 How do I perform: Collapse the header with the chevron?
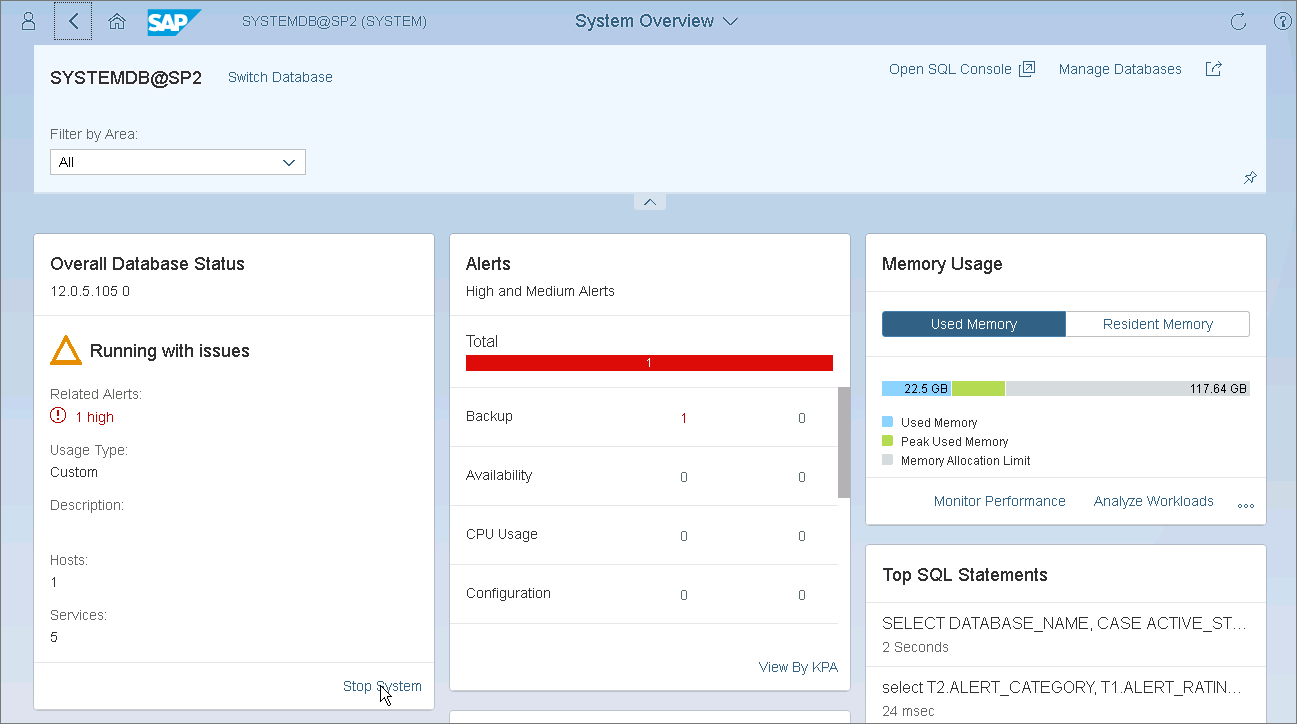coord(649,202)
